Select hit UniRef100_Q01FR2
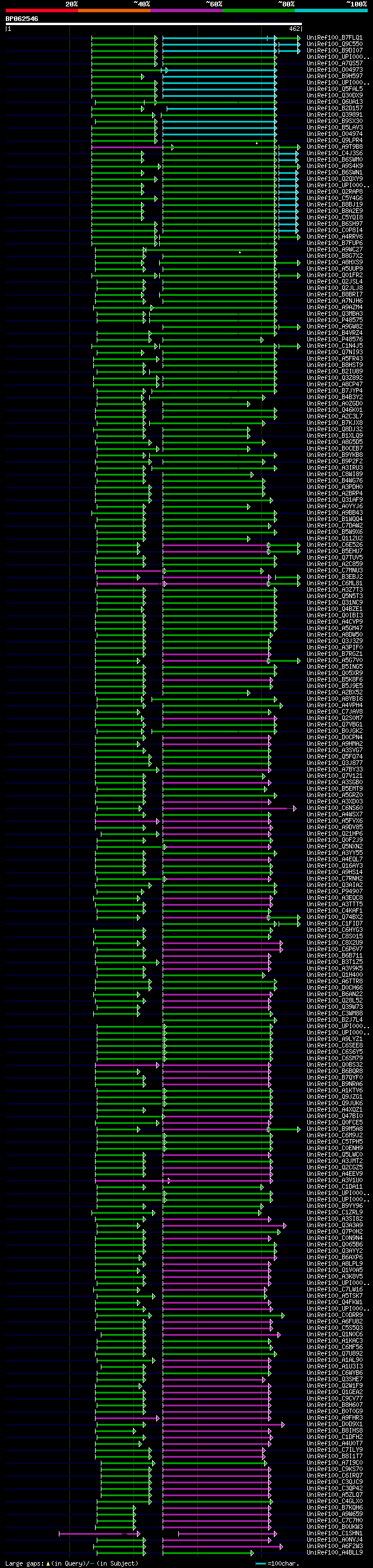The image size is (373, 1568). click(x=335, y=275)
